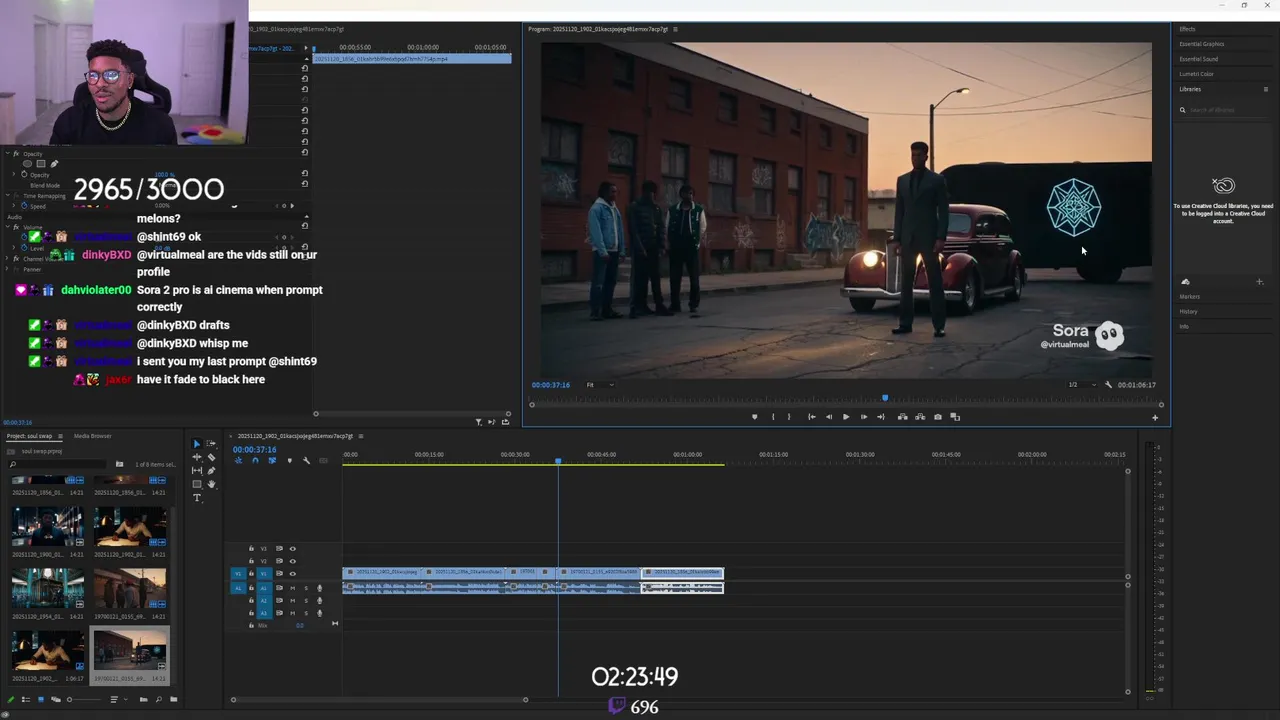Open the Effects panel
Viewport: 1280px width, 720px height.
(x=1187, y=29)
